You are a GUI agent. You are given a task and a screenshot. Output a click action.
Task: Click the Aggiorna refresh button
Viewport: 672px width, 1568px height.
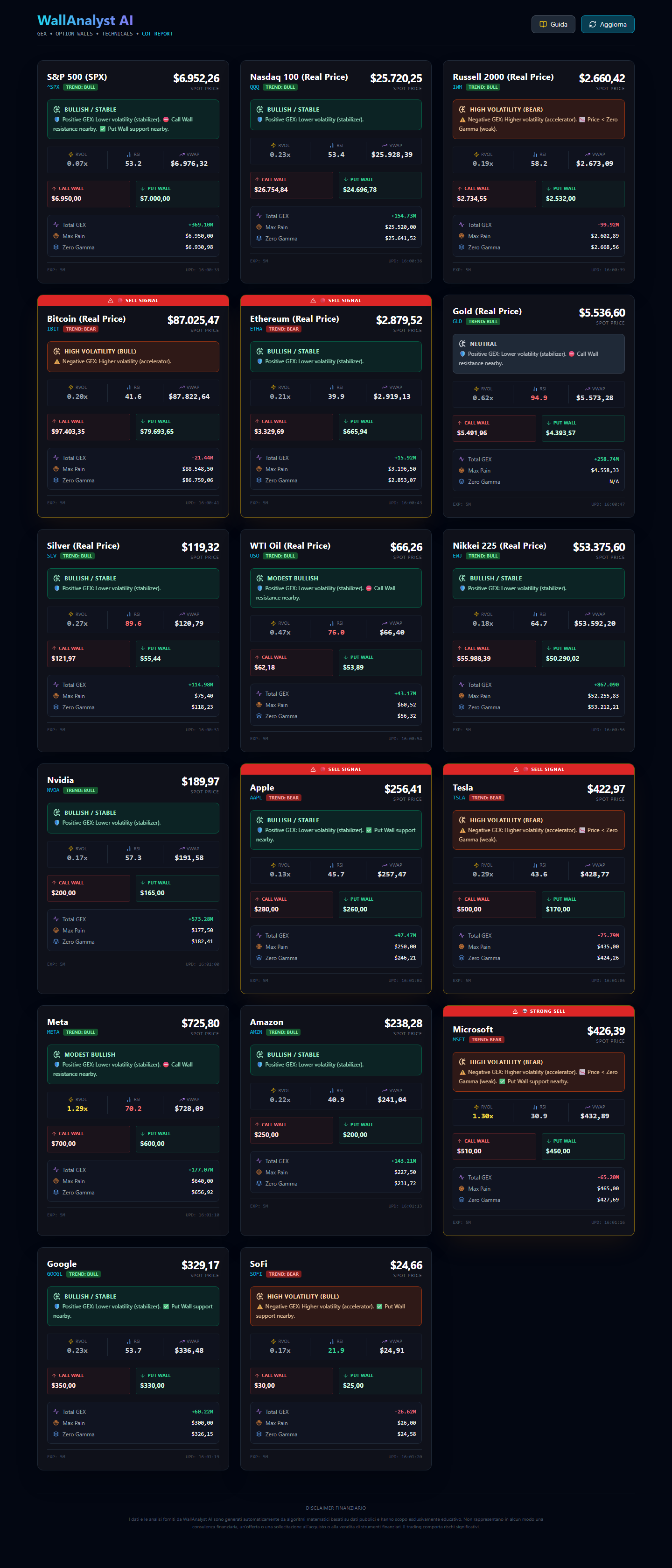(607, 24)
